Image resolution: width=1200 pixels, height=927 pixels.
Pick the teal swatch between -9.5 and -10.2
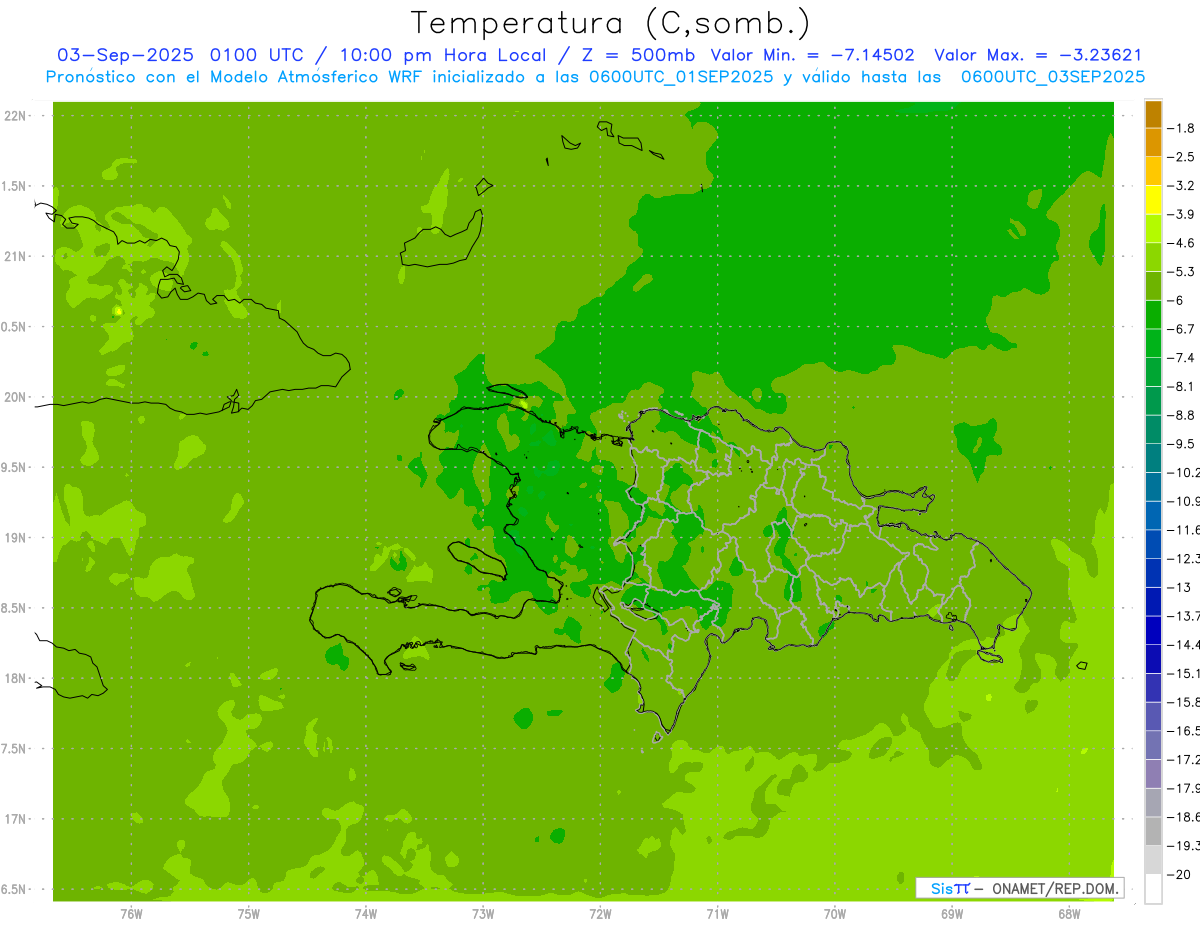1153,457
